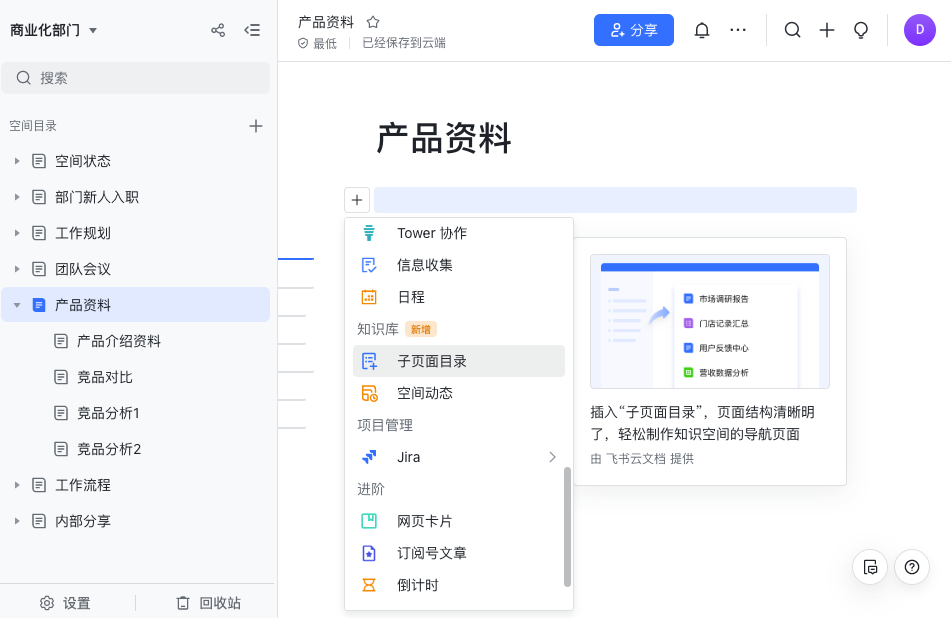
Task: Choose 倒计时 in the insert menu
Action: (x=418, y=585)
